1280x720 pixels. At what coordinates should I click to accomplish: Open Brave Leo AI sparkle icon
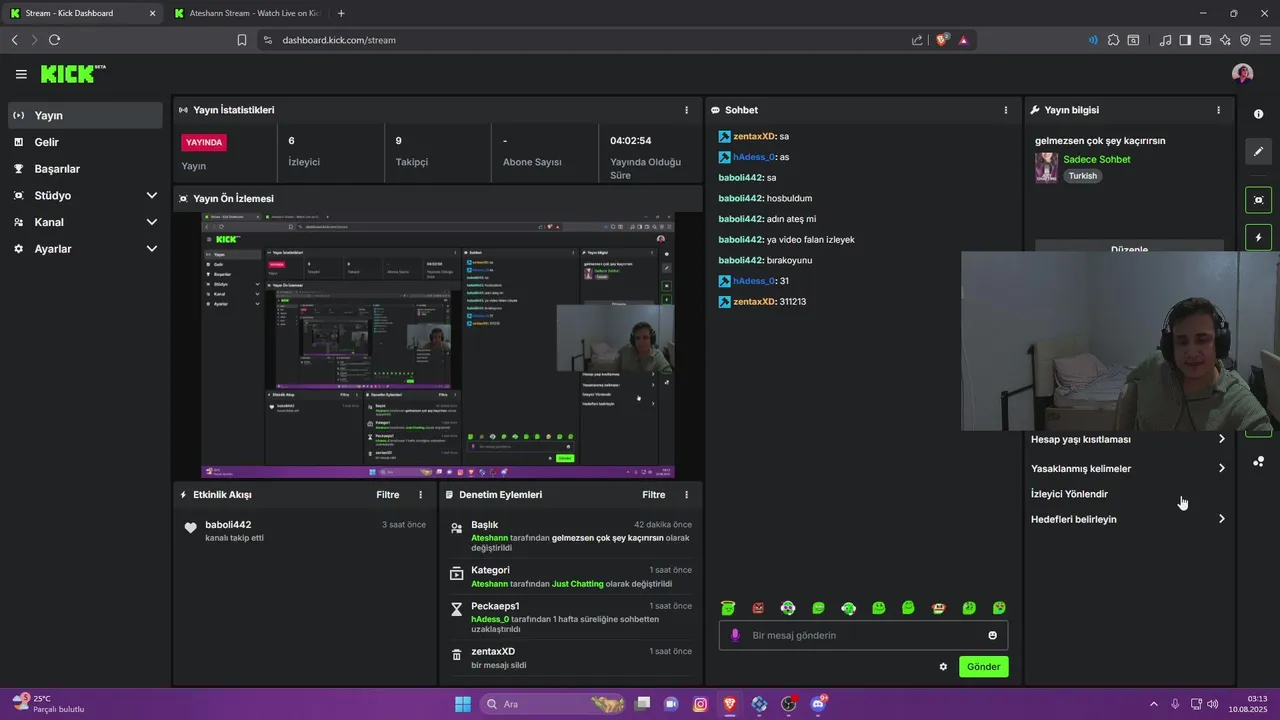(1225, 40)
